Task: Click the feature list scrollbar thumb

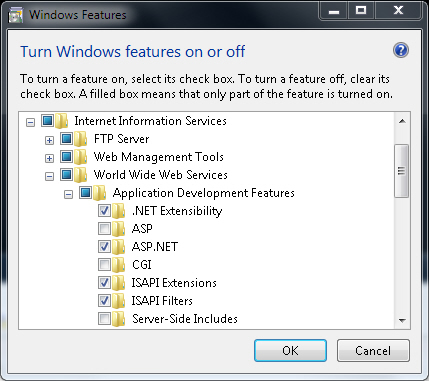Action: pyautogui.click(x=401, y=171)
